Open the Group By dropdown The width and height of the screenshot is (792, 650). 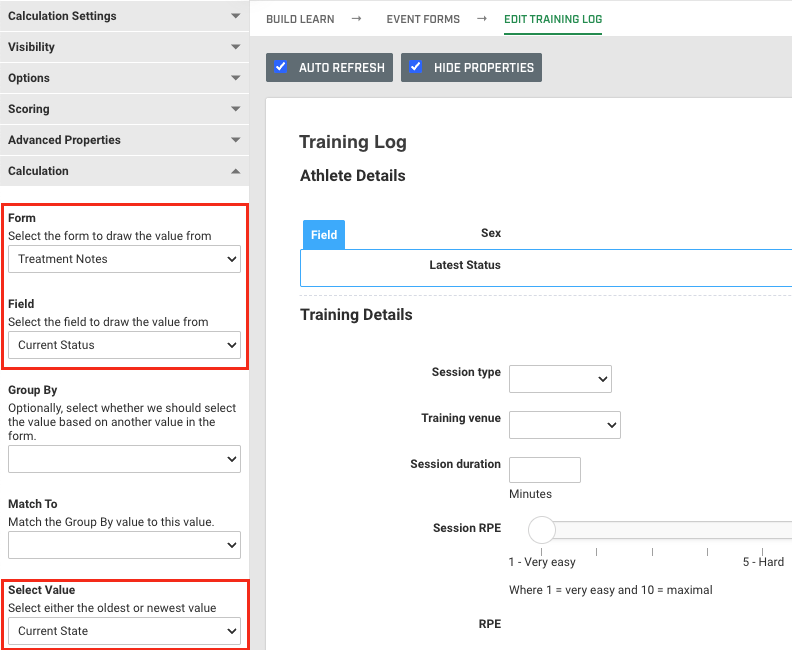[x=124, y=459]
